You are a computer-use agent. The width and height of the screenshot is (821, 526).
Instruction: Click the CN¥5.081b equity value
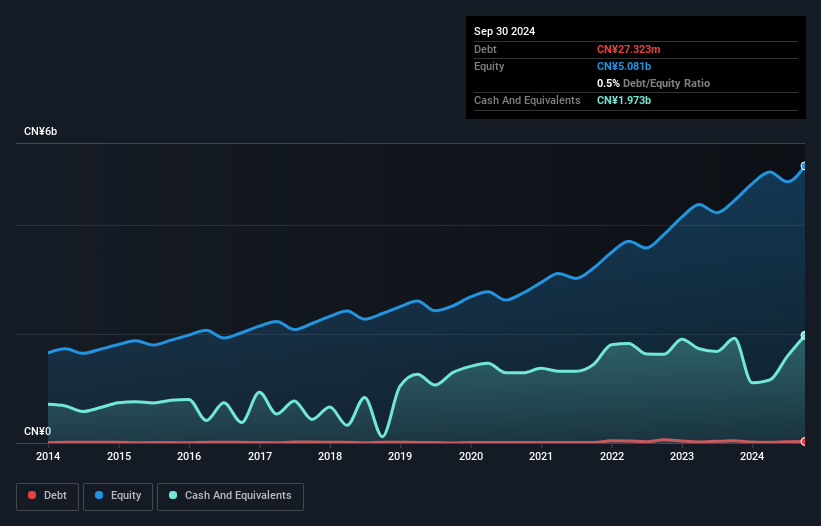(624, 66)
